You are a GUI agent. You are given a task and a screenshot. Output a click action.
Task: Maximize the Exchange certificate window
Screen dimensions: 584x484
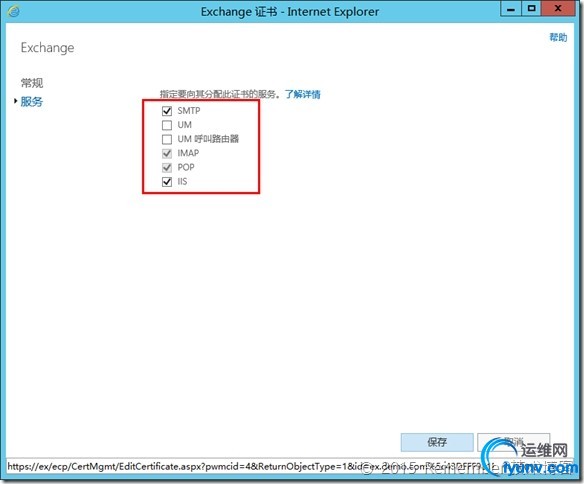531,9
